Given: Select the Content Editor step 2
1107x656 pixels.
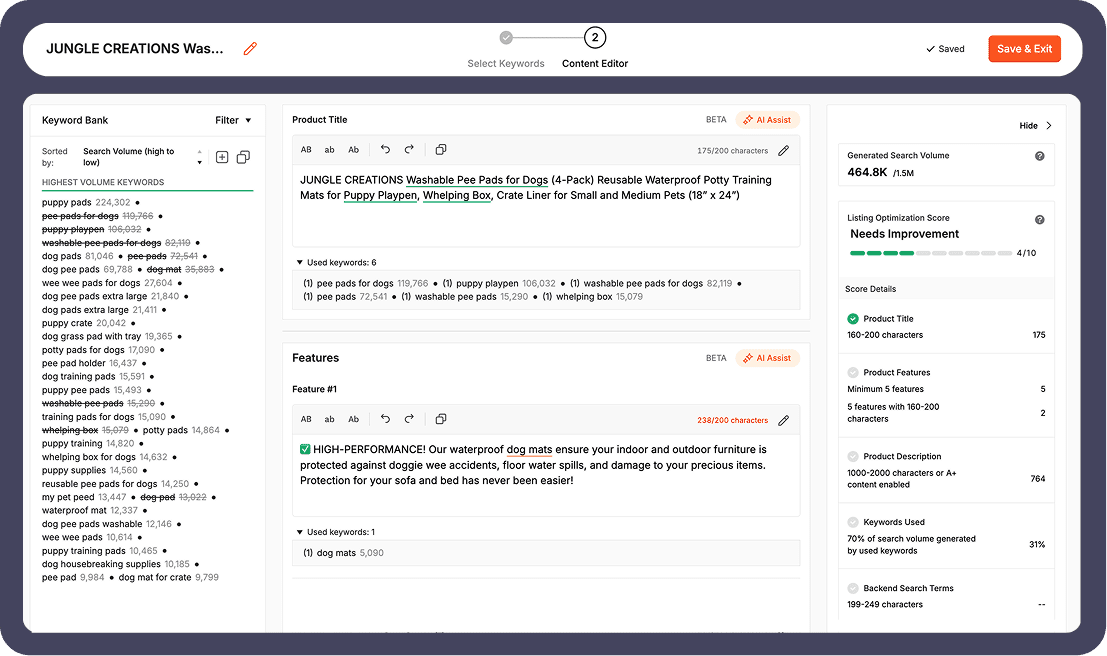Looking at the screenshot, I should tap(595, 49).
